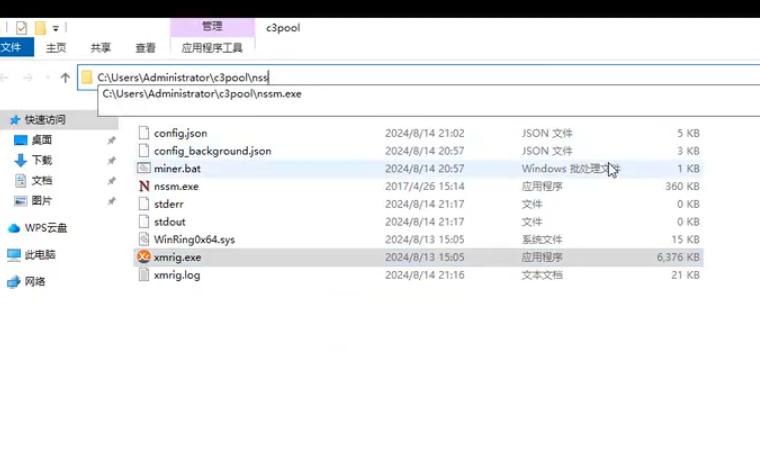Open 图片 in the navigation pane
760x463 pixels.
(x=42, y=200)
